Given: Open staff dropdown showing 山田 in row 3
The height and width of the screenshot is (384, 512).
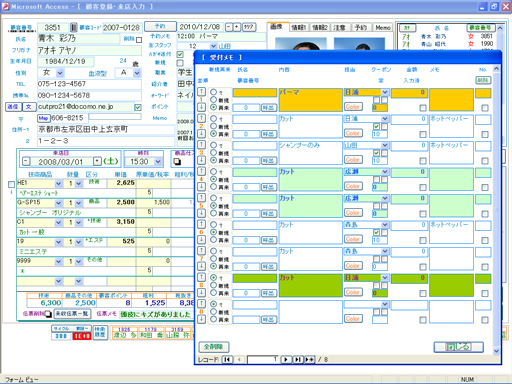Looking at the screenshot, I should (x=385, y=145).
